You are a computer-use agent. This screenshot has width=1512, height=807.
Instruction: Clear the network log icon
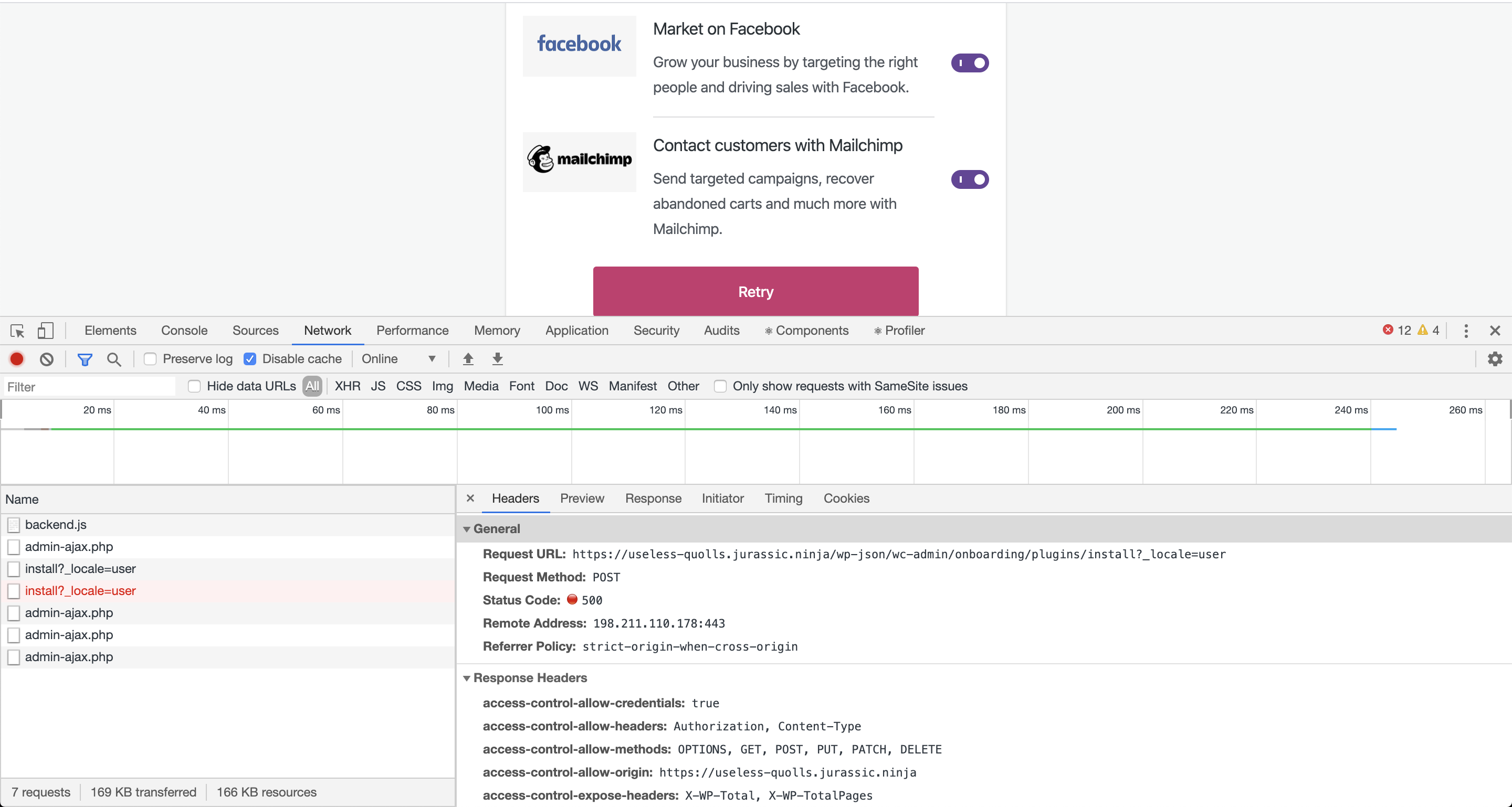46,359
